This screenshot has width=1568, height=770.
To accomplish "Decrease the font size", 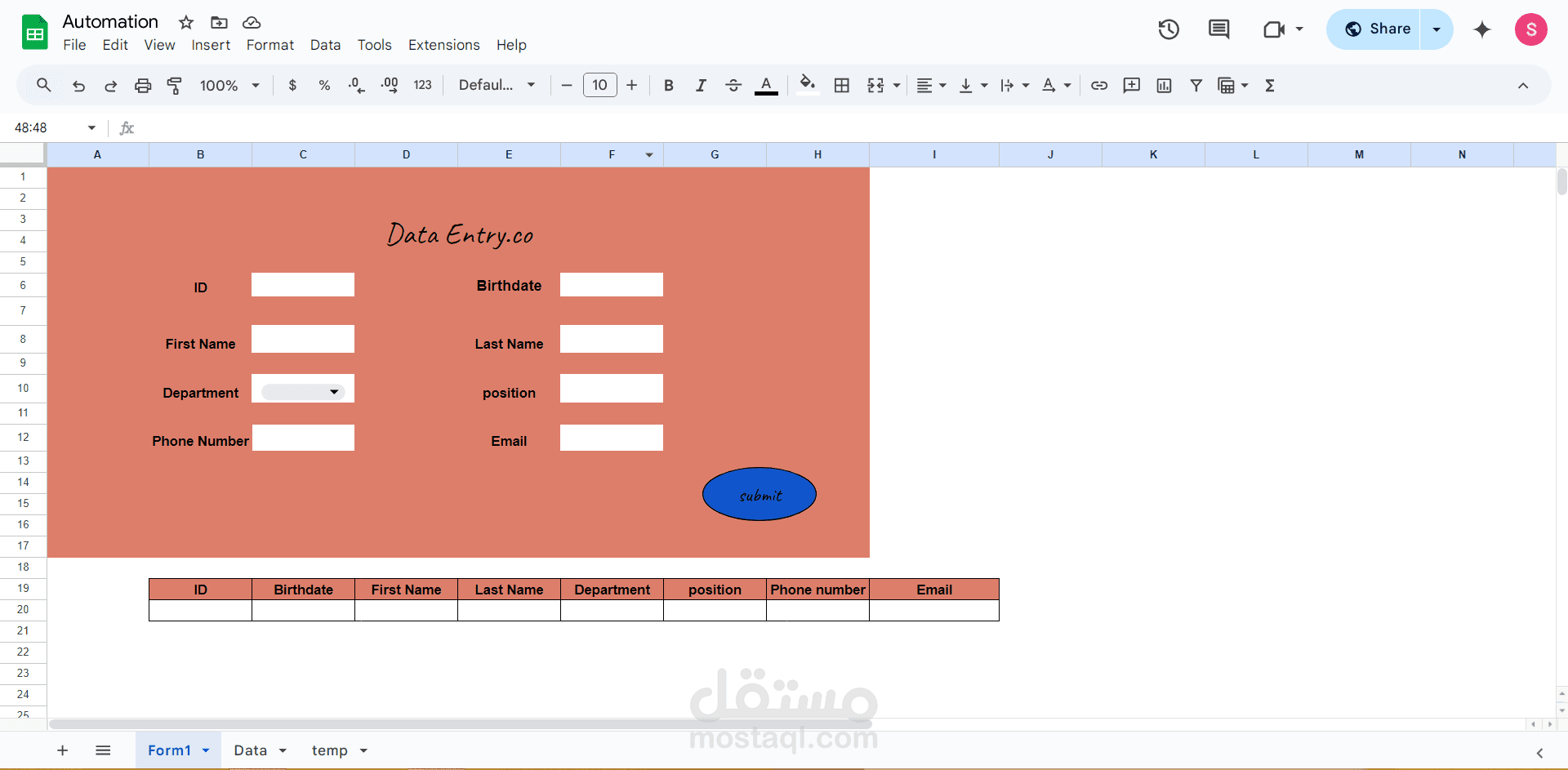I will [567, 86].
